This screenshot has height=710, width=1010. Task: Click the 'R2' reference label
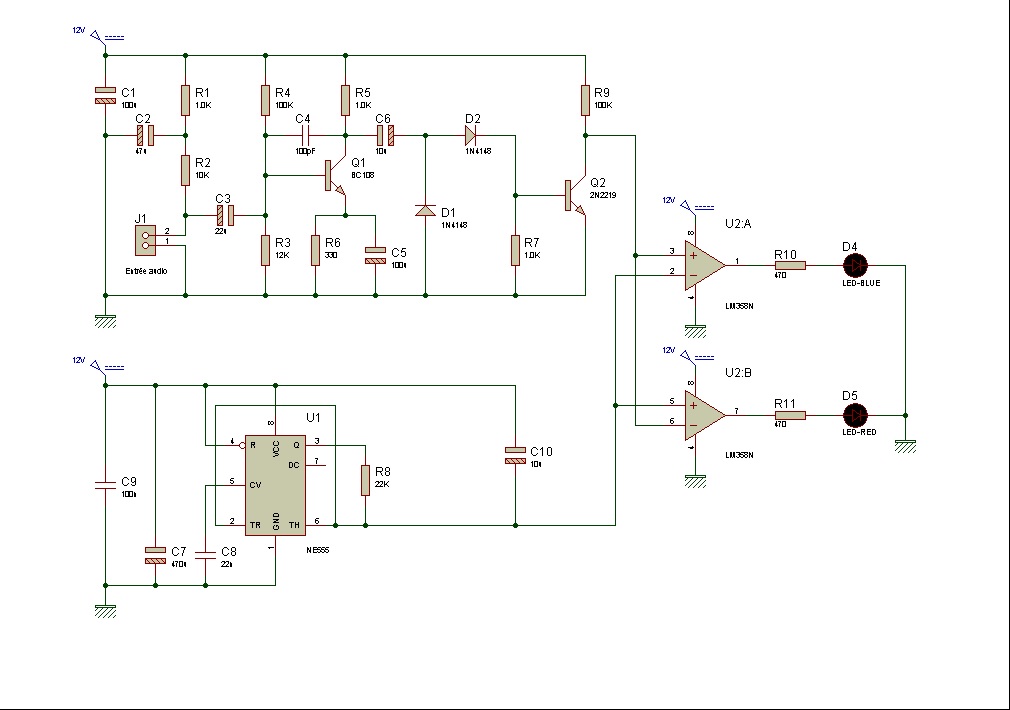(203, 163)
